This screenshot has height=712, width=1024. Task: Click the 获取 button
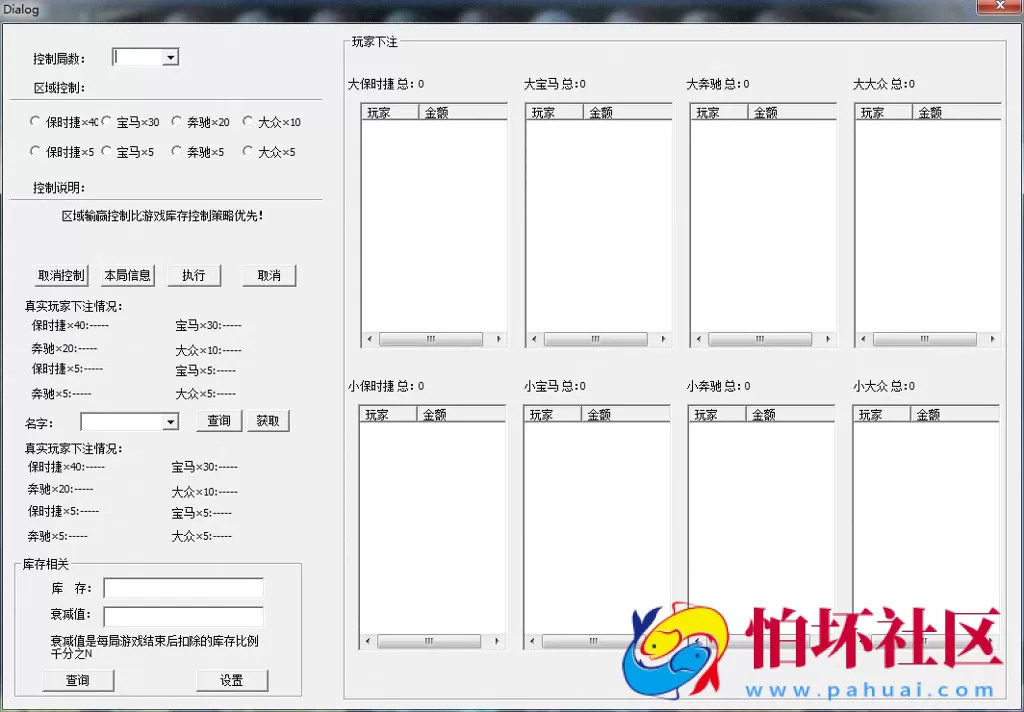[268, 421]
